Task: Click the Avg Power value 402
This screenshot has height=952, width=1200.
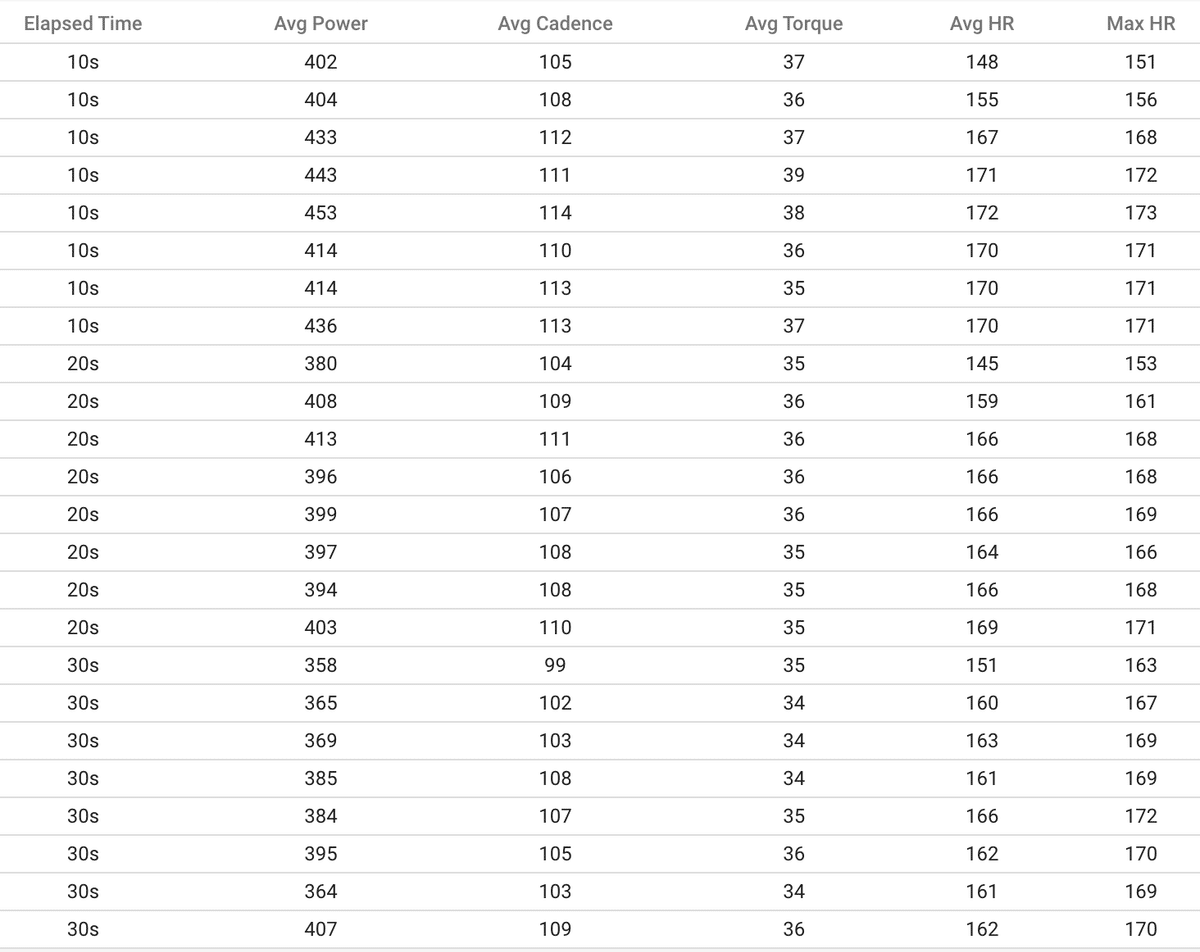Action: tap(320, 62)
